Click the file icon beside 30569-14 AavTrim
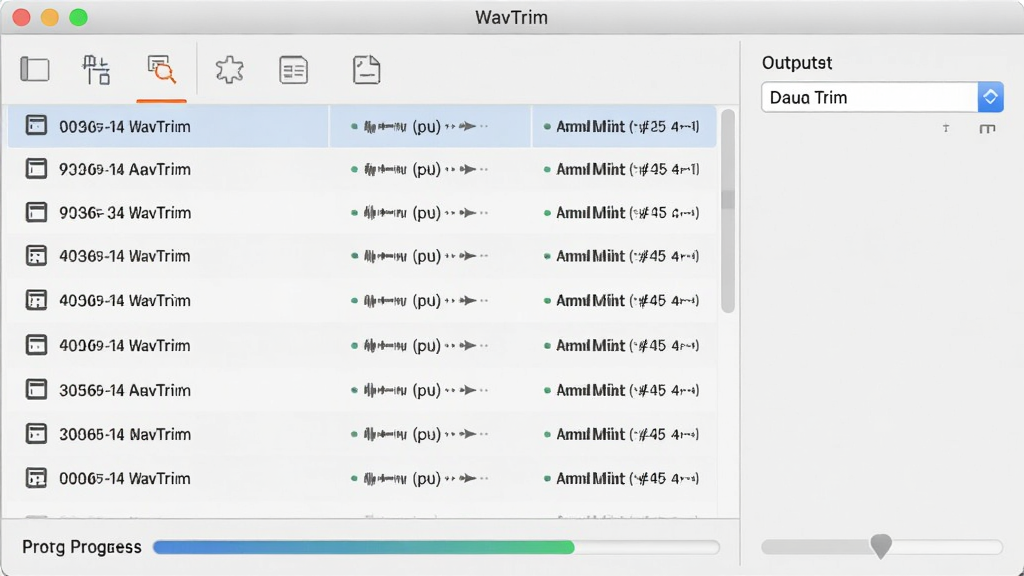The width and height of the screenshot is (1024, 576). tap(36, 390)
